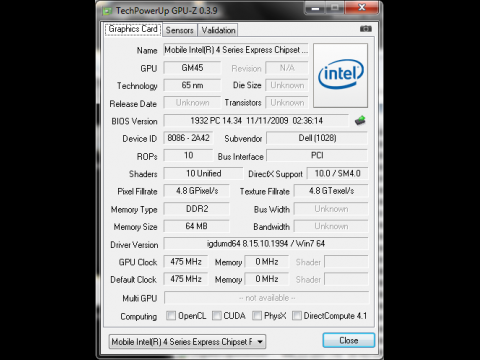Select the Graphics Card tab
480x360 pixels.
pyautogui.click(x=133, y=29)
